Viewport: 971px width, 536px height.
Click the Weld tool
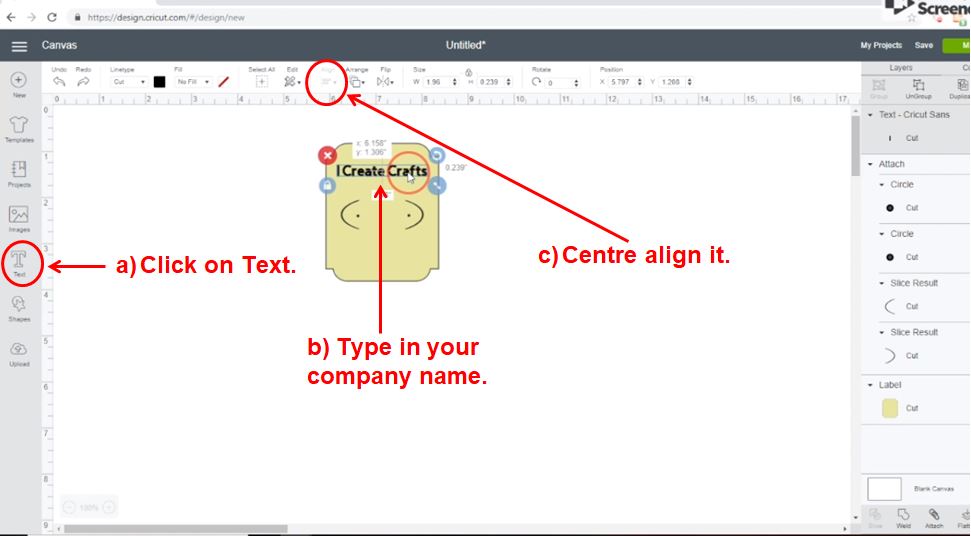click(904, 518)
